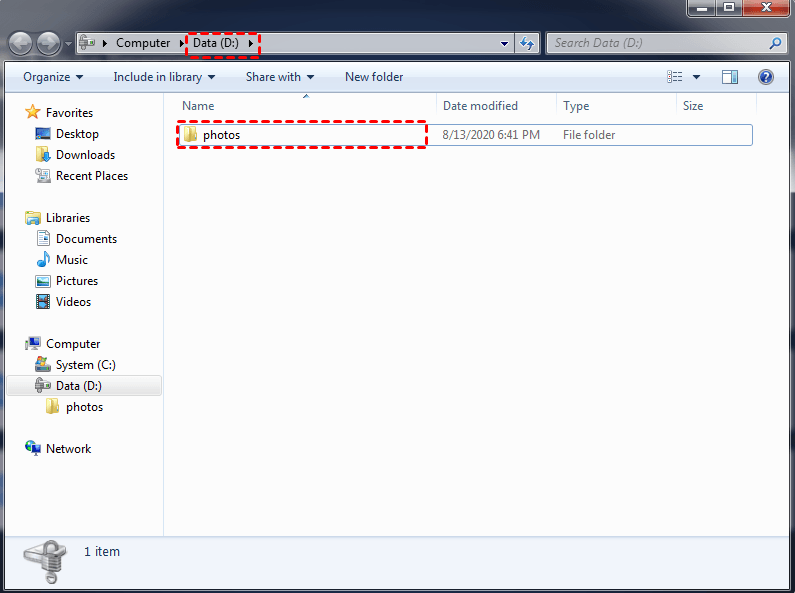Select Computer in navigation pane

[73, 344]
